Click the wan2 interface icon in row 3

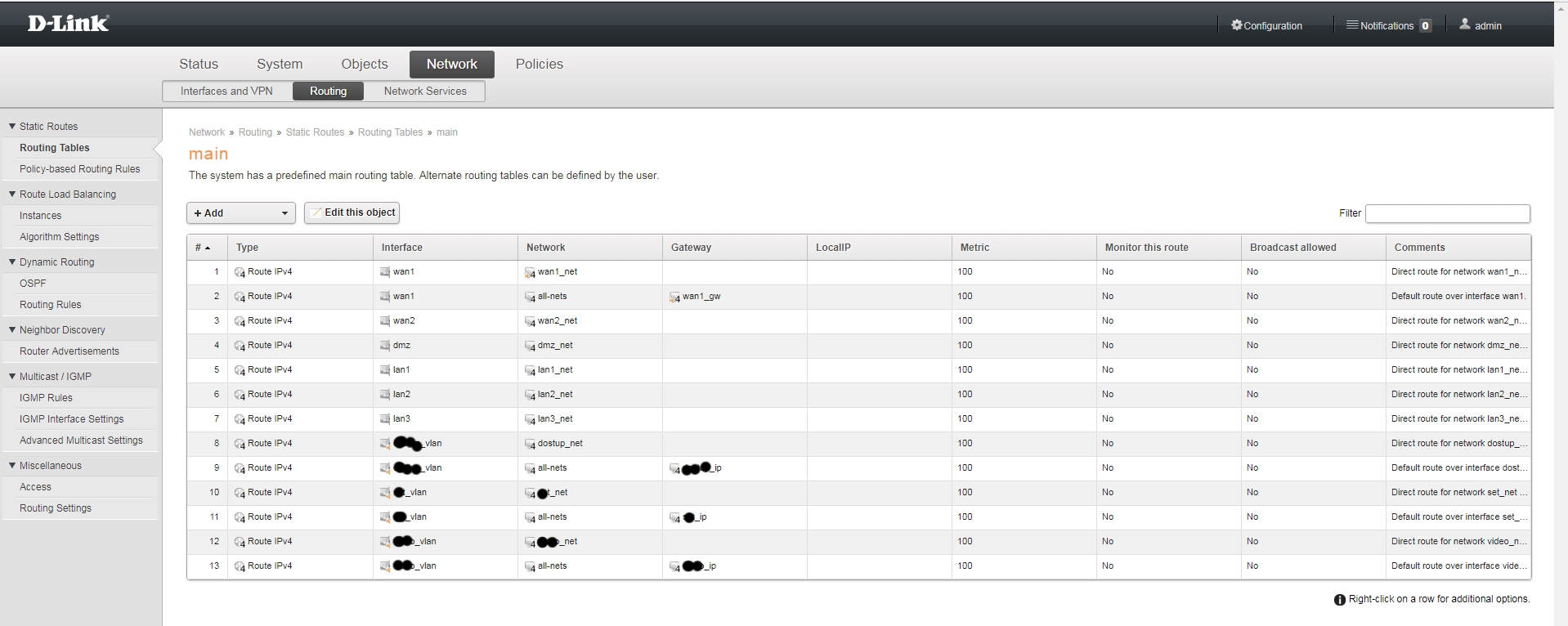pos(385,321)
